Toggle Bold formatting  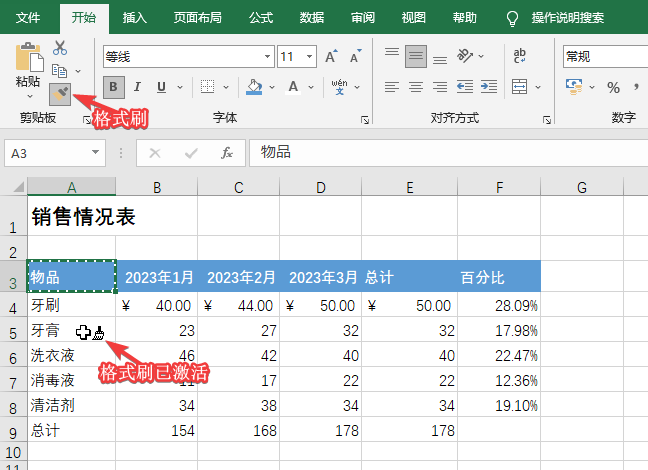(x=113, y=87)
